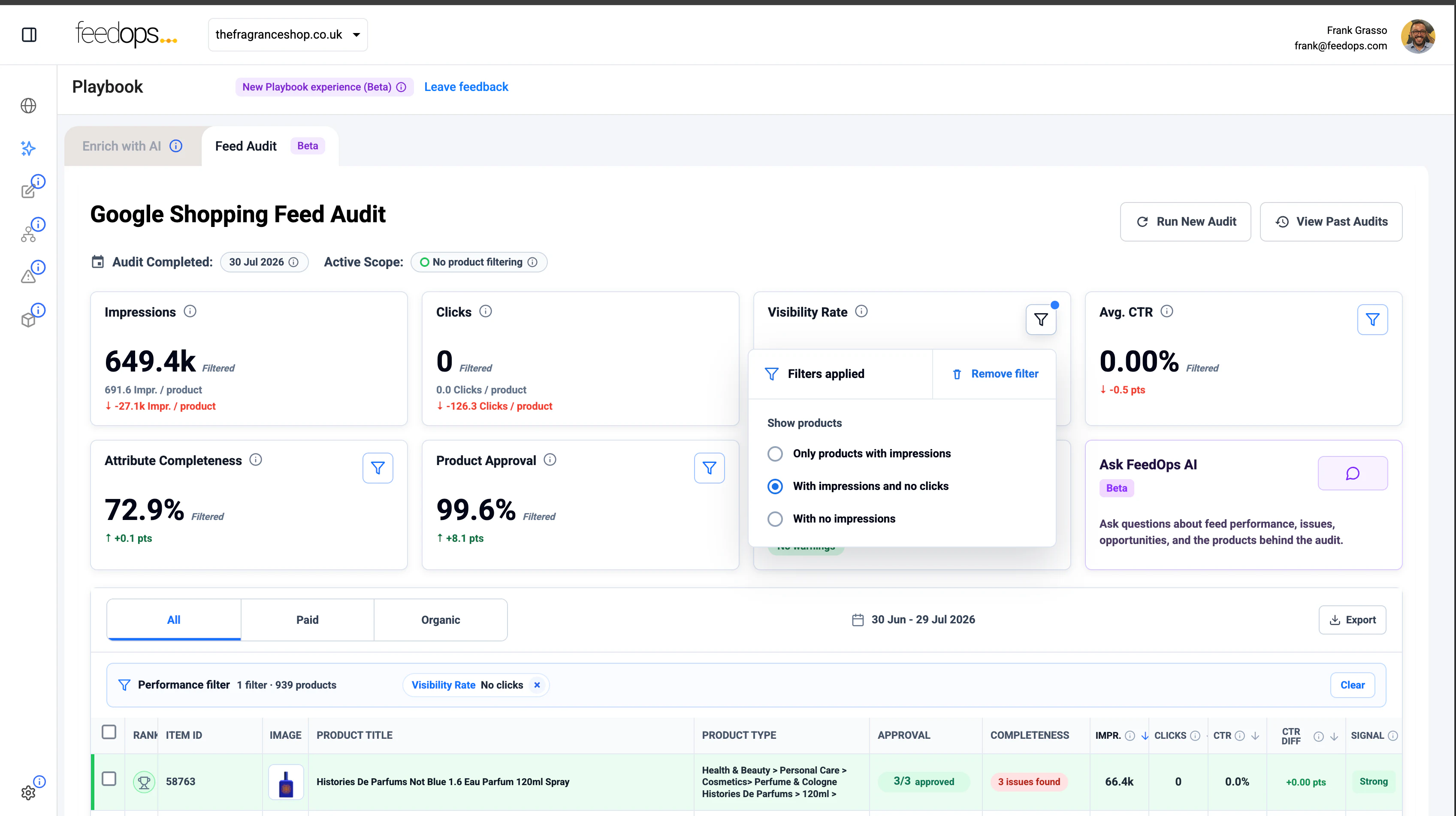The width and height of the screenshot is (1456, 816).
Task: Sort by CTR DIFF column arrow
Action: click(1334, 736)
